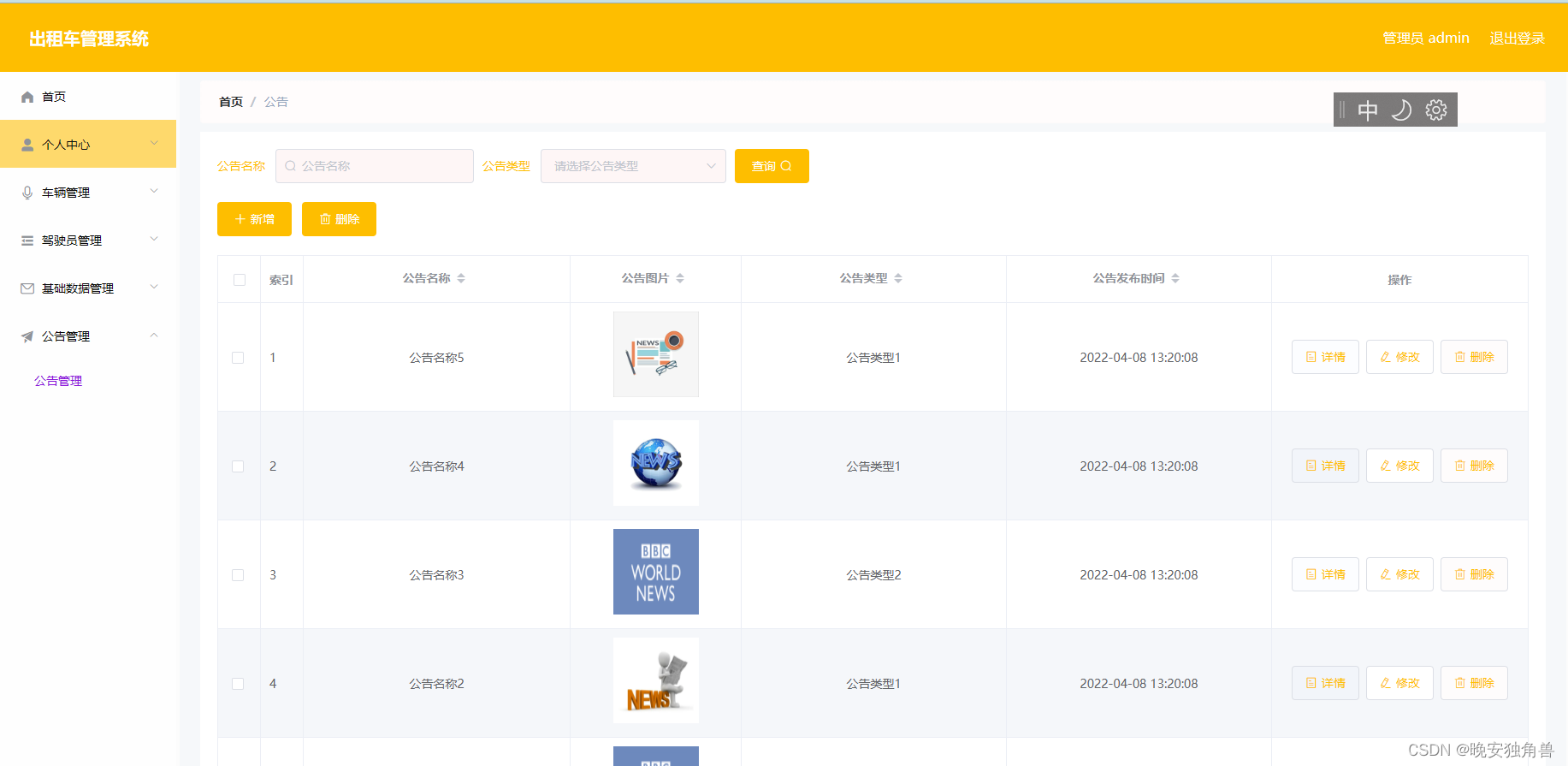Sort by 公告名称 column arrows
This screenshot has height=766, width=1568.
tap(461, 278)
